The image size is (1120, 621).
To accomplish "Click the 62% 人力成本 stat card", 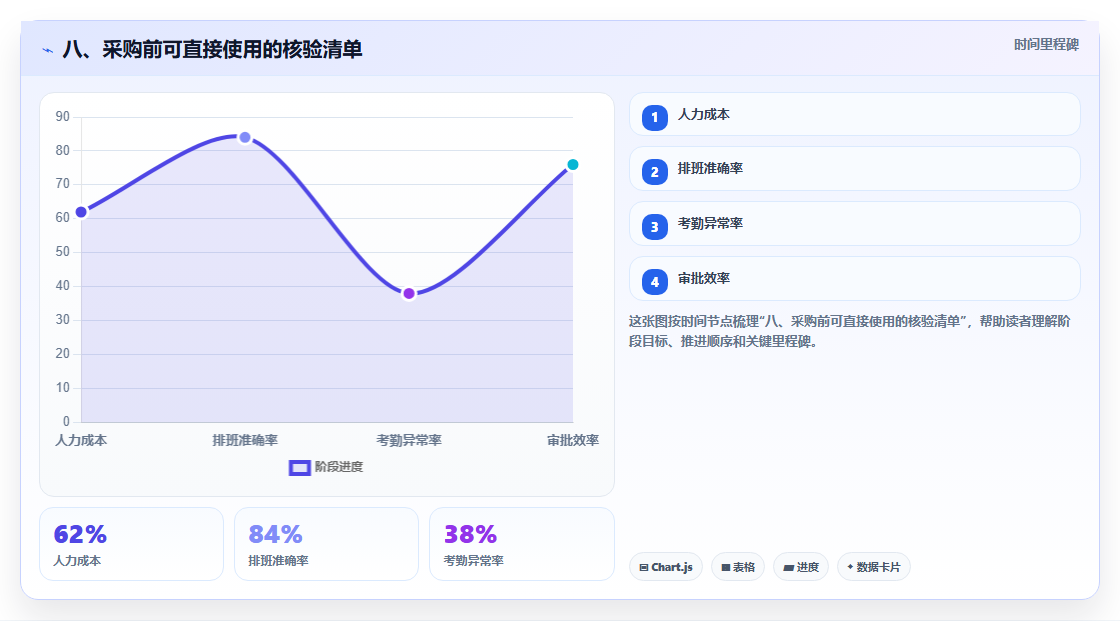I will point(131,544).
